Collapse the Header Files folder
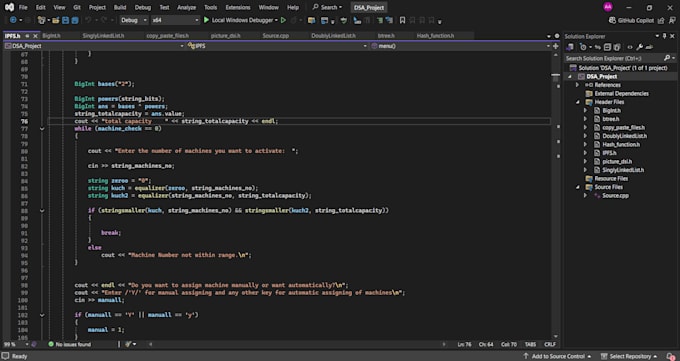This screenshot has width=680, height=361. click(578, 102)
